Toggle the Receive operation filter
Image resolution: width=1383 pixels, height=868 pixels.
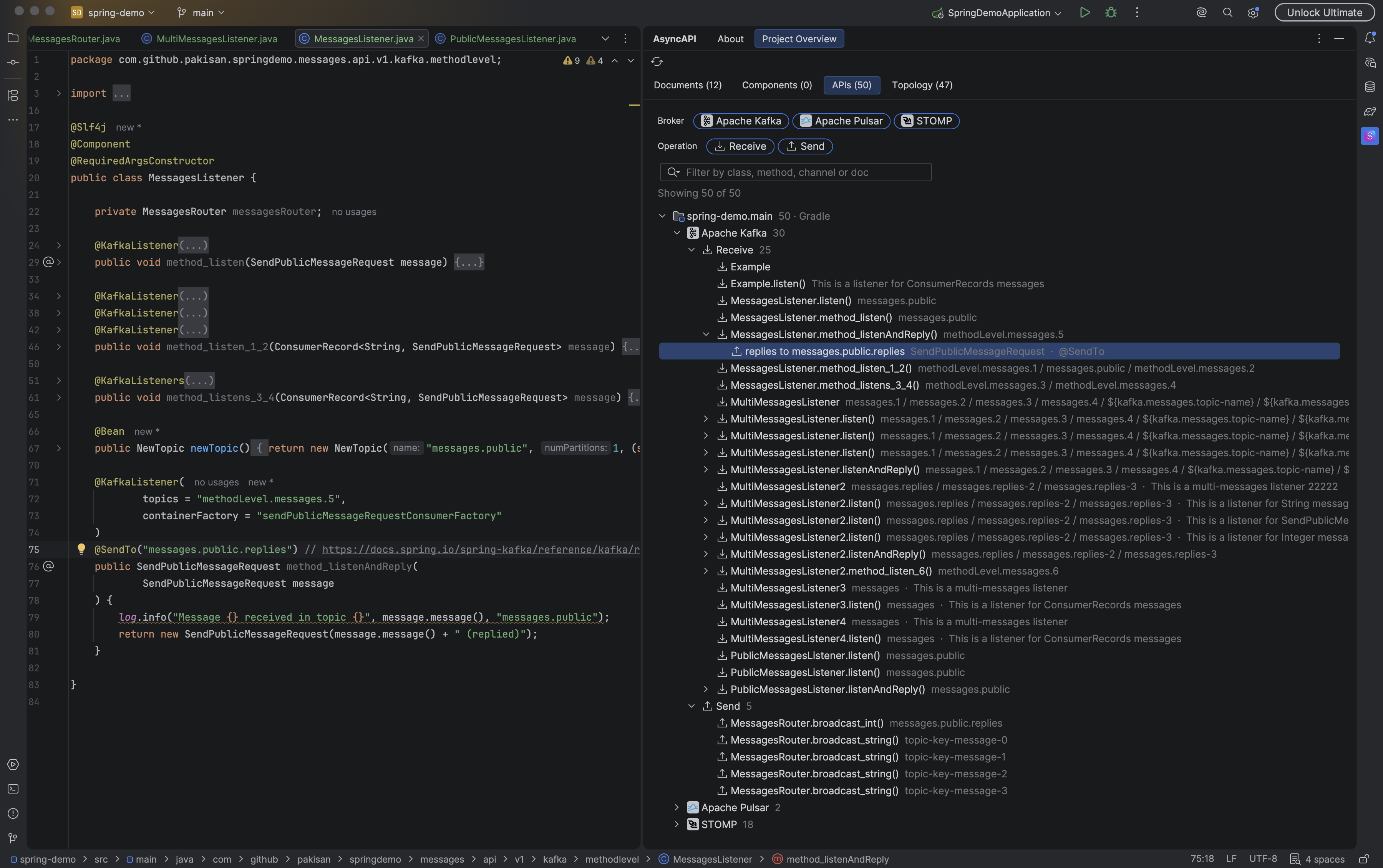[x=740, y=146]
